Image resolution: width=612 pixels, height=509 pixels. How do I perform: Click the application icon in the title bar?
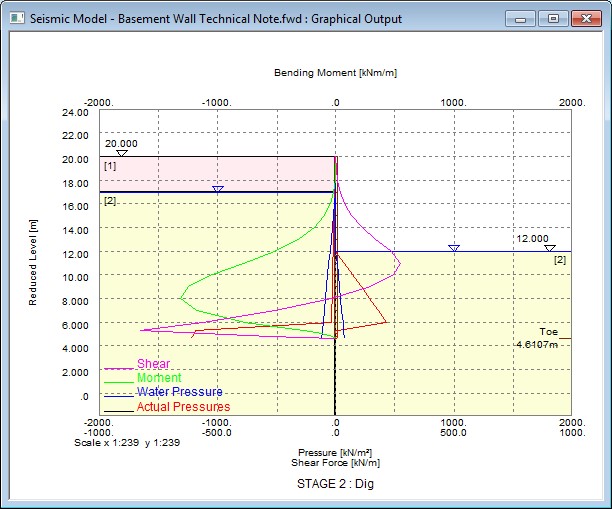(x=17, y=18)
